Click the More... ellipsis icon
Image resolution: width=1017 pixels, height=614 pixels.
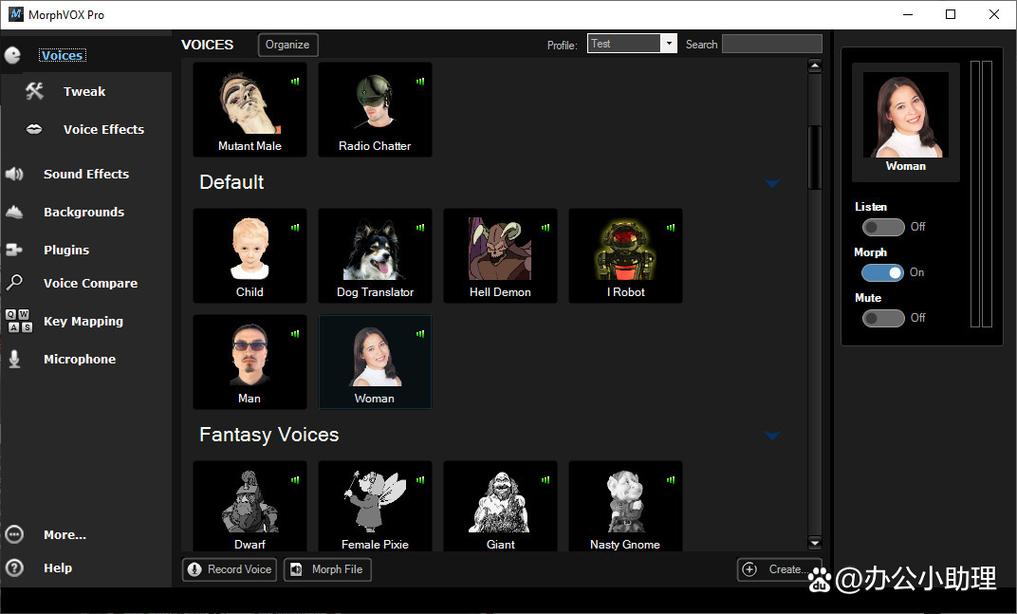pos(14,534)
